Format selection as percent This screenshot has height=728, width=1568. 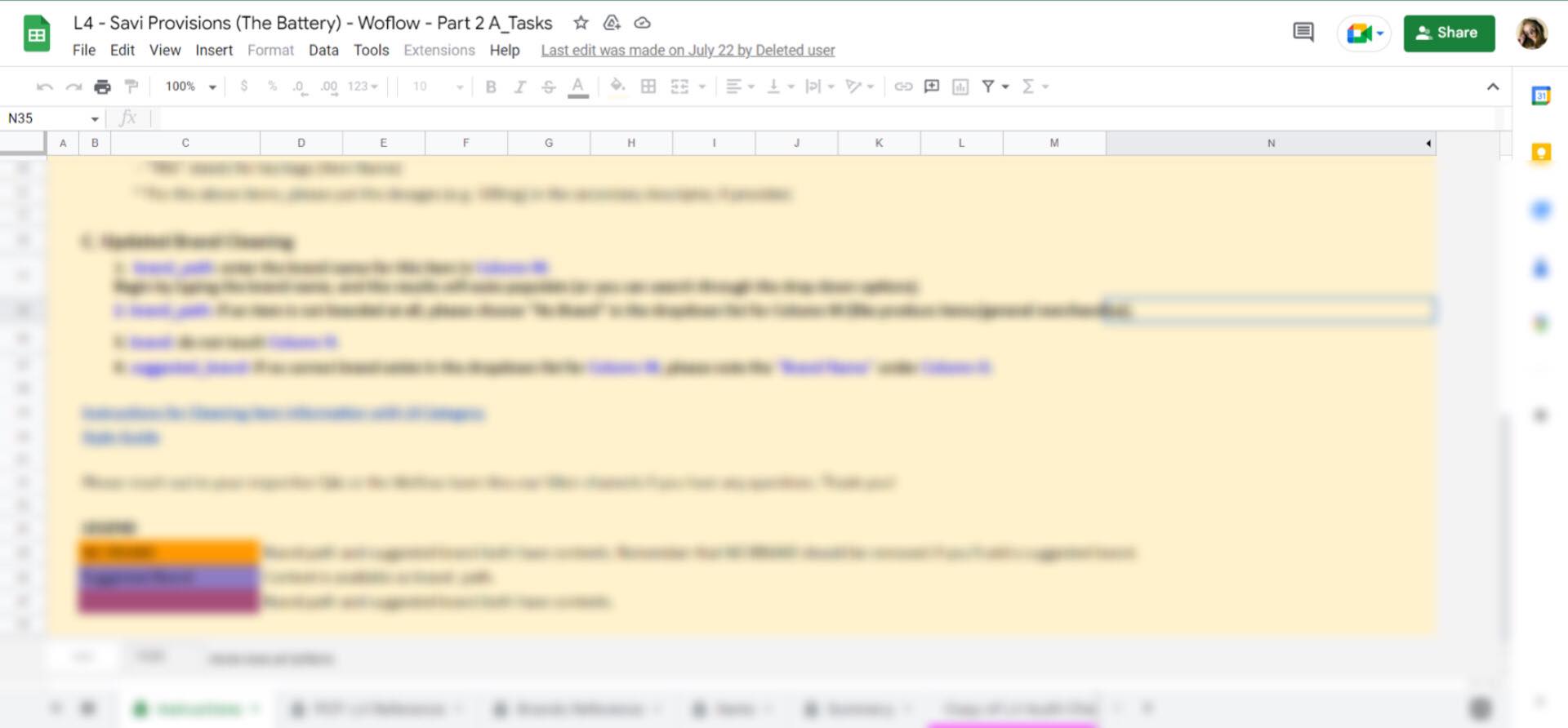[272, 87]
